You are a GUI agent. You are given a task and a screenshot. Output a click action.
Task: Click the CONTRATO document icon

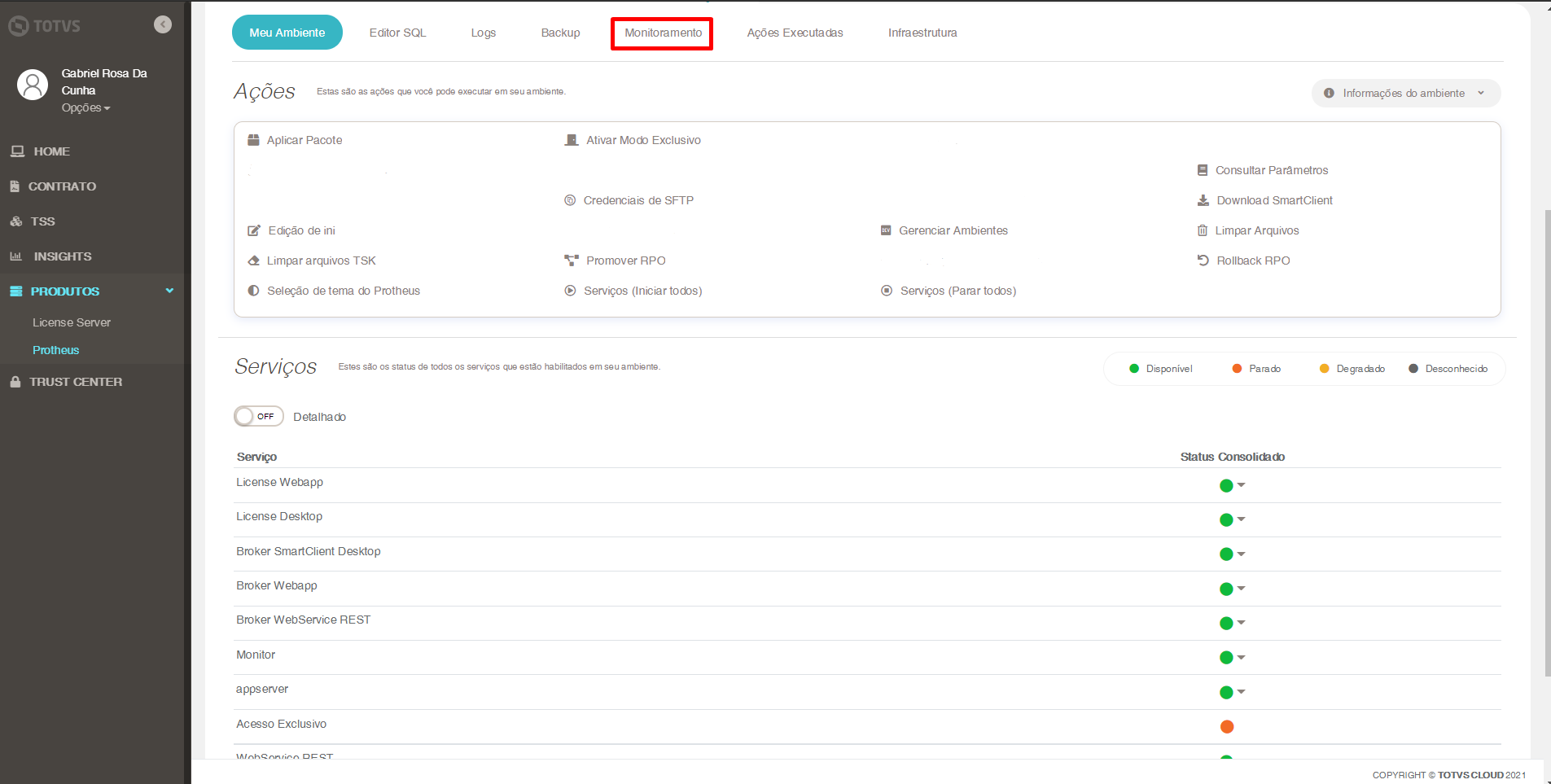pyautogui.click(x=15, y=186)
